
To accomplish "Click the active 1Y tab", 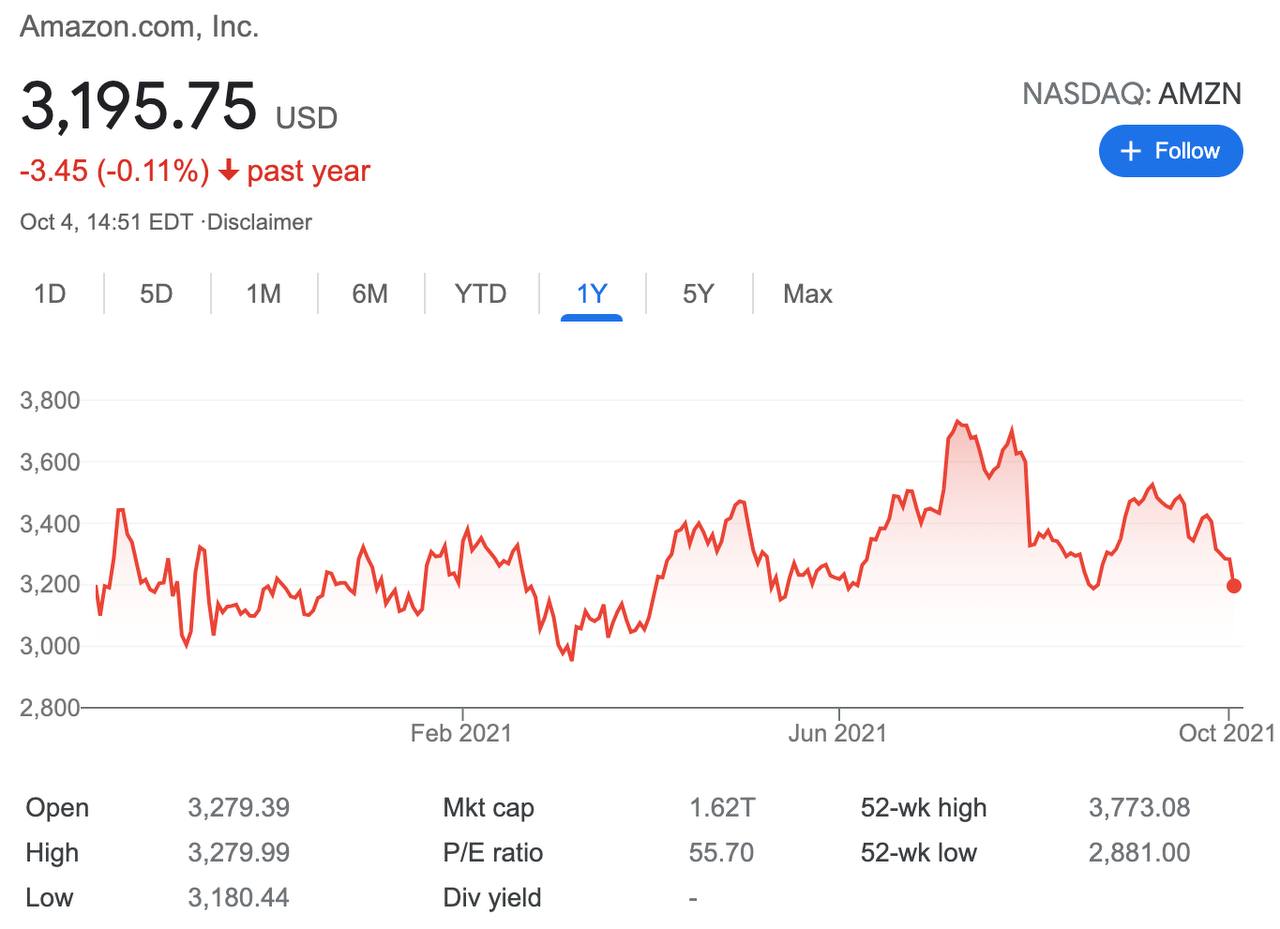I will click(592, 294).
